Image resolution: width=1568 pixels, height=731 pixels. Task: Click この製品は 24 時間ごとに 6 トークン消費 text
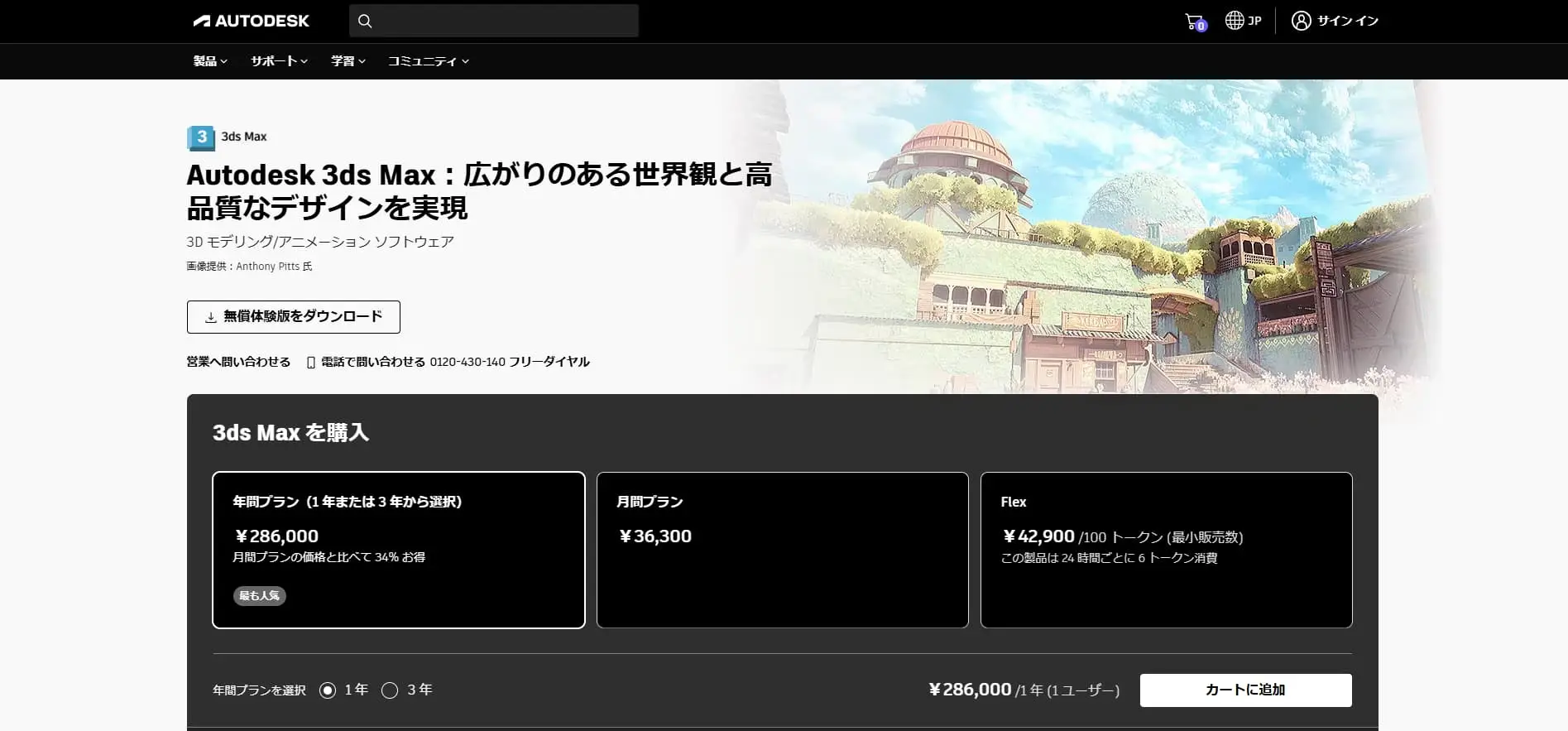(1109, 558)
